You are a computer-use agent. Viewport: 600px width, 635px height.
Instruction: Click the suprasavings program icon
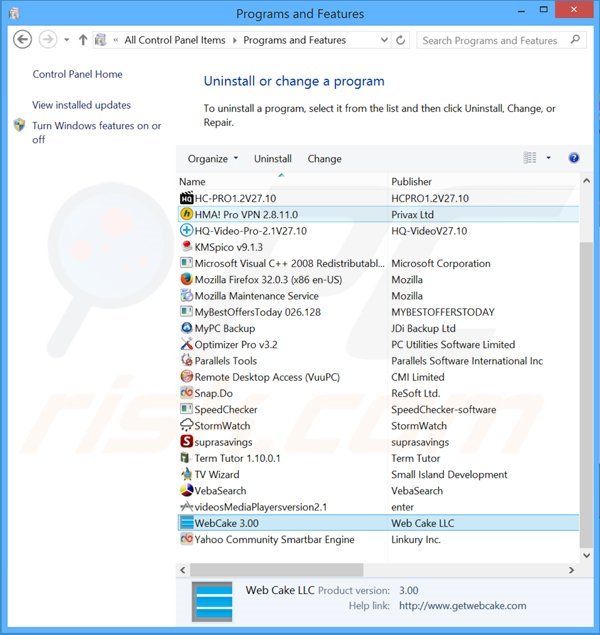pos(186,441)
